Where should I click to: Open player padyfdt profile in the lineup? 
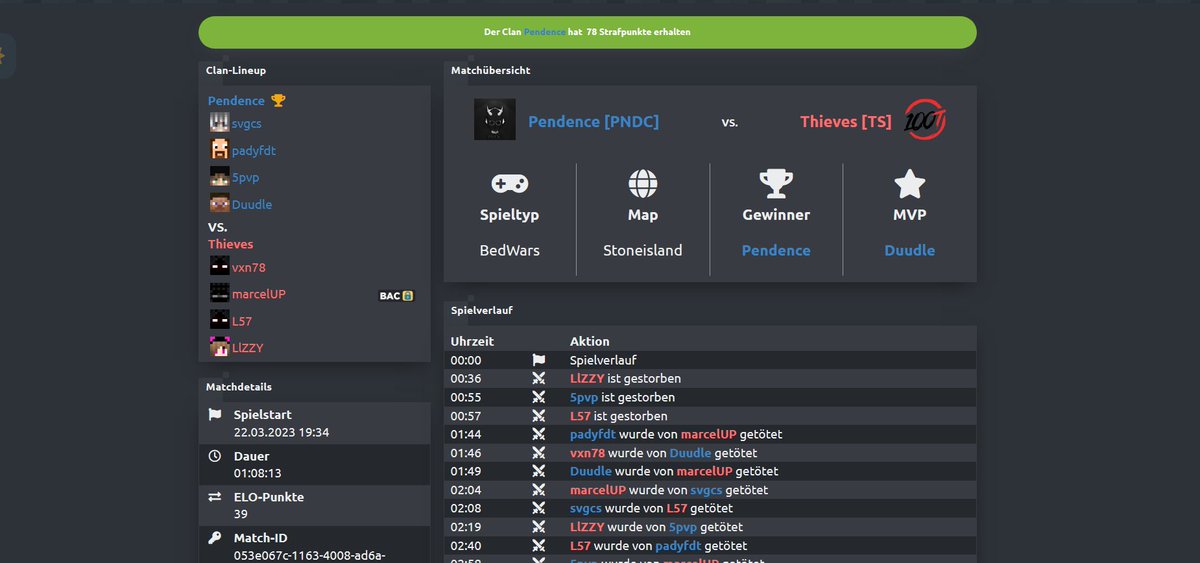pos(254,151)
